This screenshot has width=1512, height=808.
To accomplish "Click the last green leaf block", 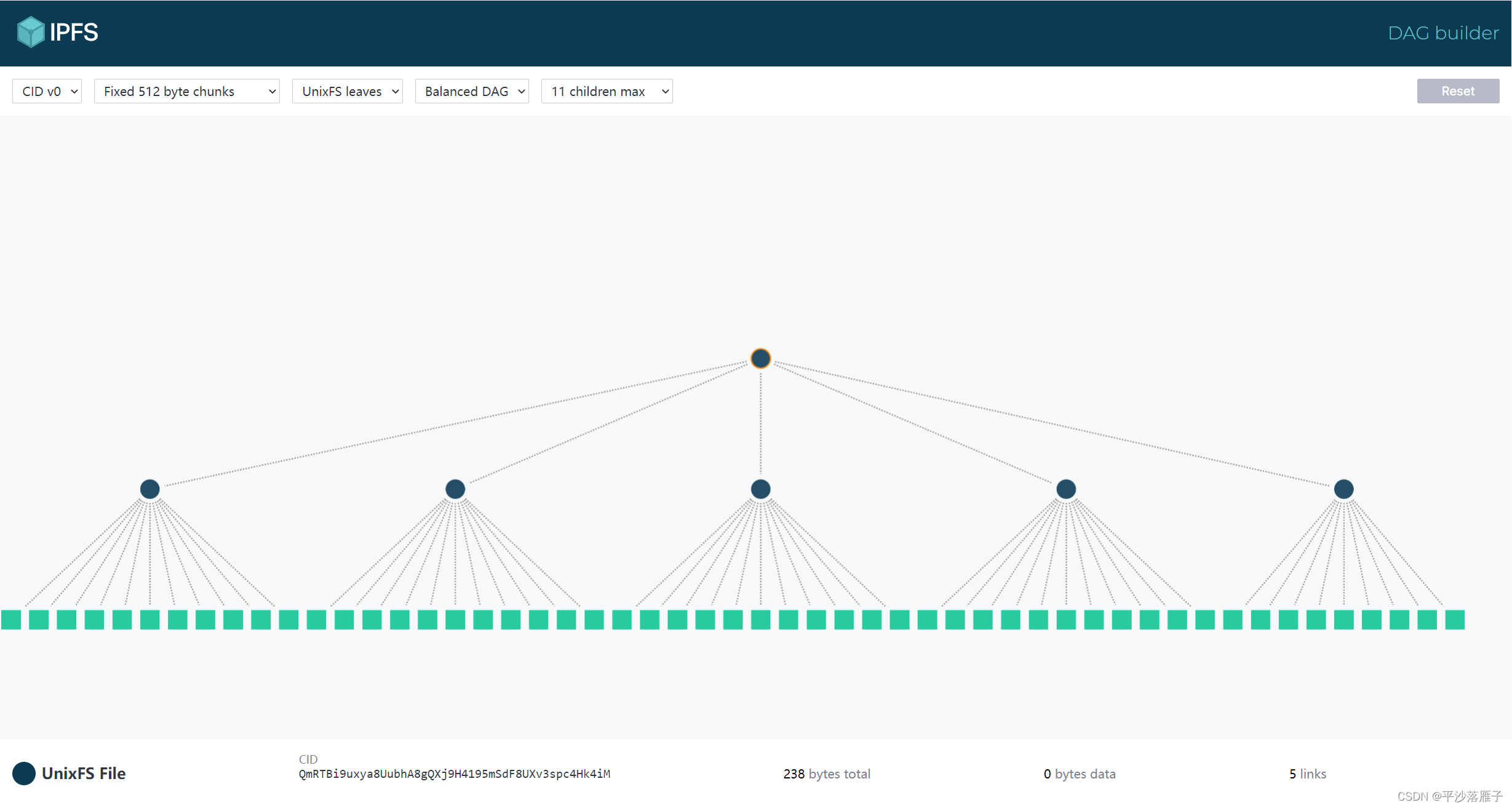I will click(1455, 620).
